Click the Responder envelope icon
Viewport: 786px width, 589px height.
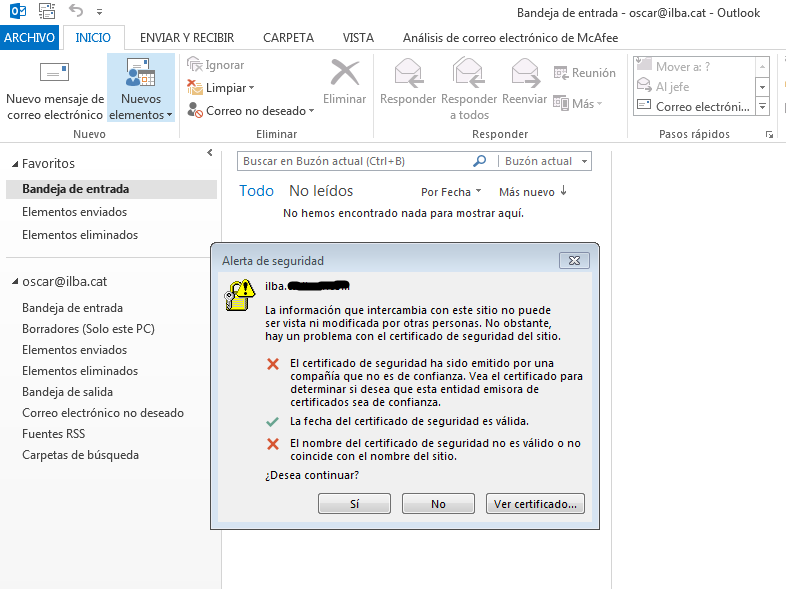pyautogui.click(x=409, y=72)
